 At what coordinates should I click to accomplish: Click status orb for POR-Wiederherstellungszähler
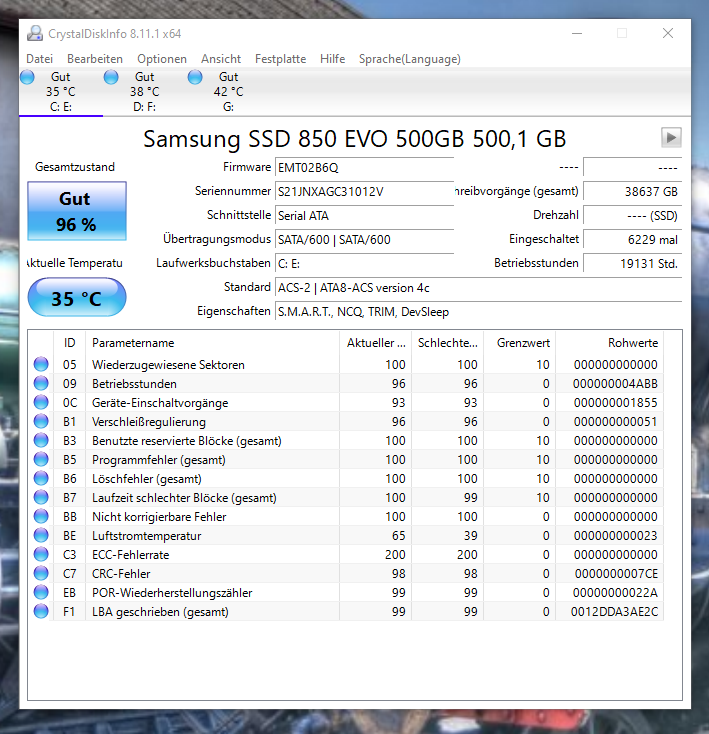41,593
